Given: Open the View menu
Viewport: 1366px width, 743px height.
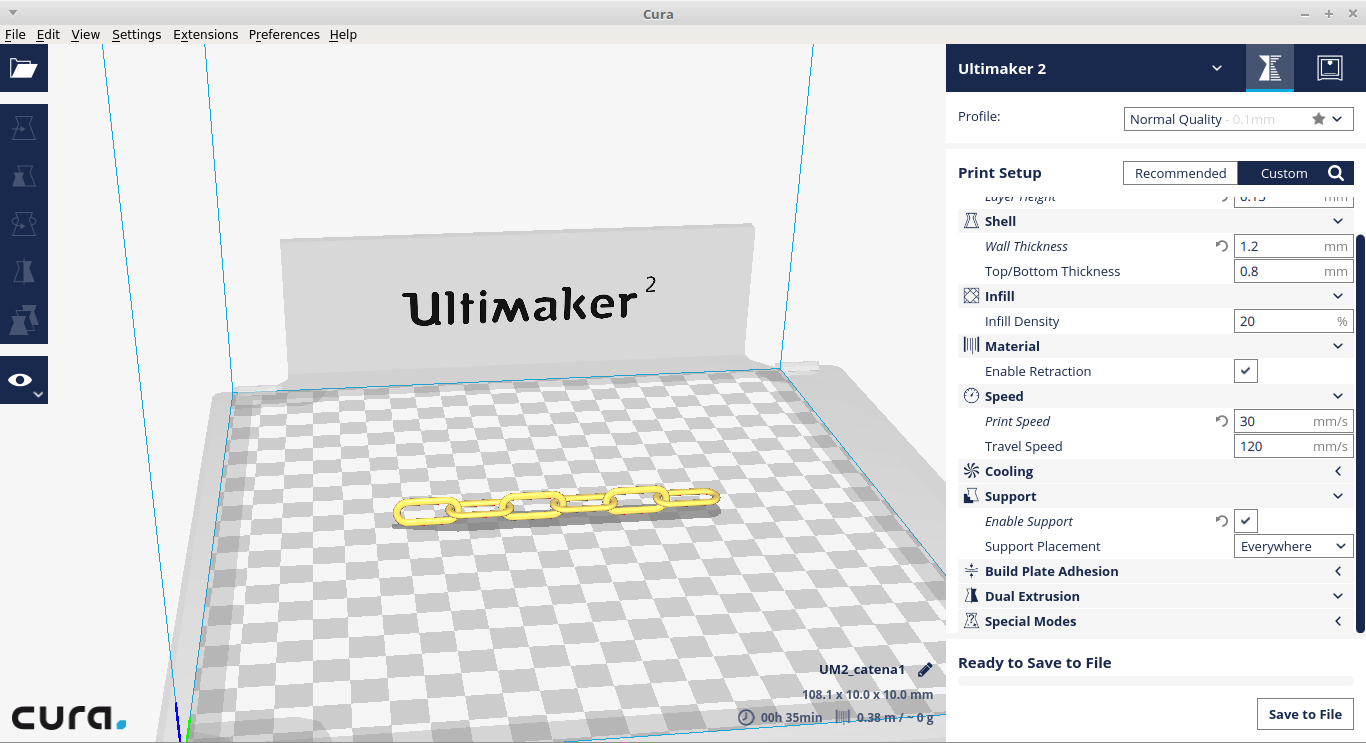Looking at the screenshot, I should (x=86, y=34).
